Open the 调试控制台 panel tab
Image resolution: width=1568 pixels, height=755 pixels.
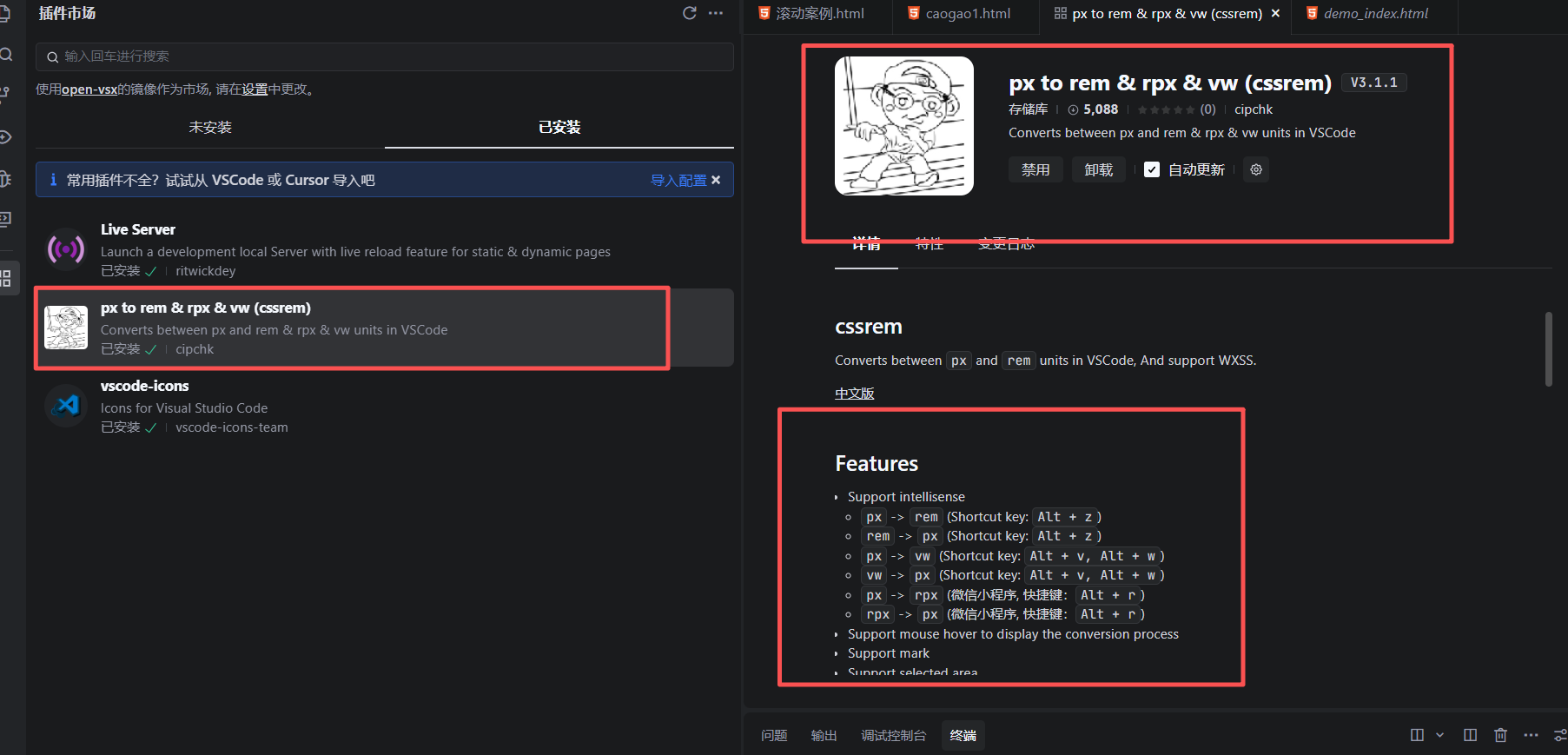(x=893, y=735)
